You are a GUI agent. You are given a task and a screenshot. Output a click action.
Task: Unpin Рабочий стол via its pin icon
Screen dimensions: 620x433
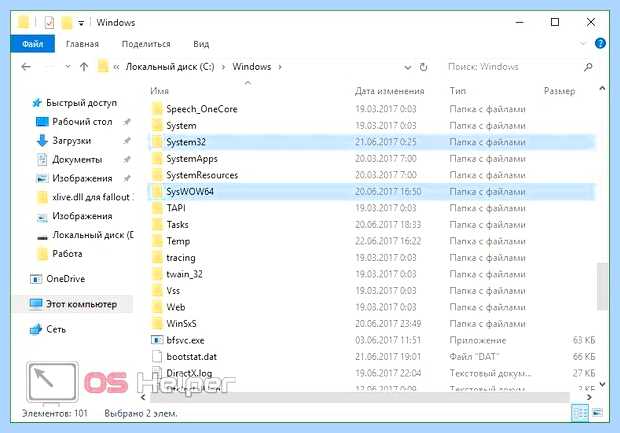tap(127, 122)
